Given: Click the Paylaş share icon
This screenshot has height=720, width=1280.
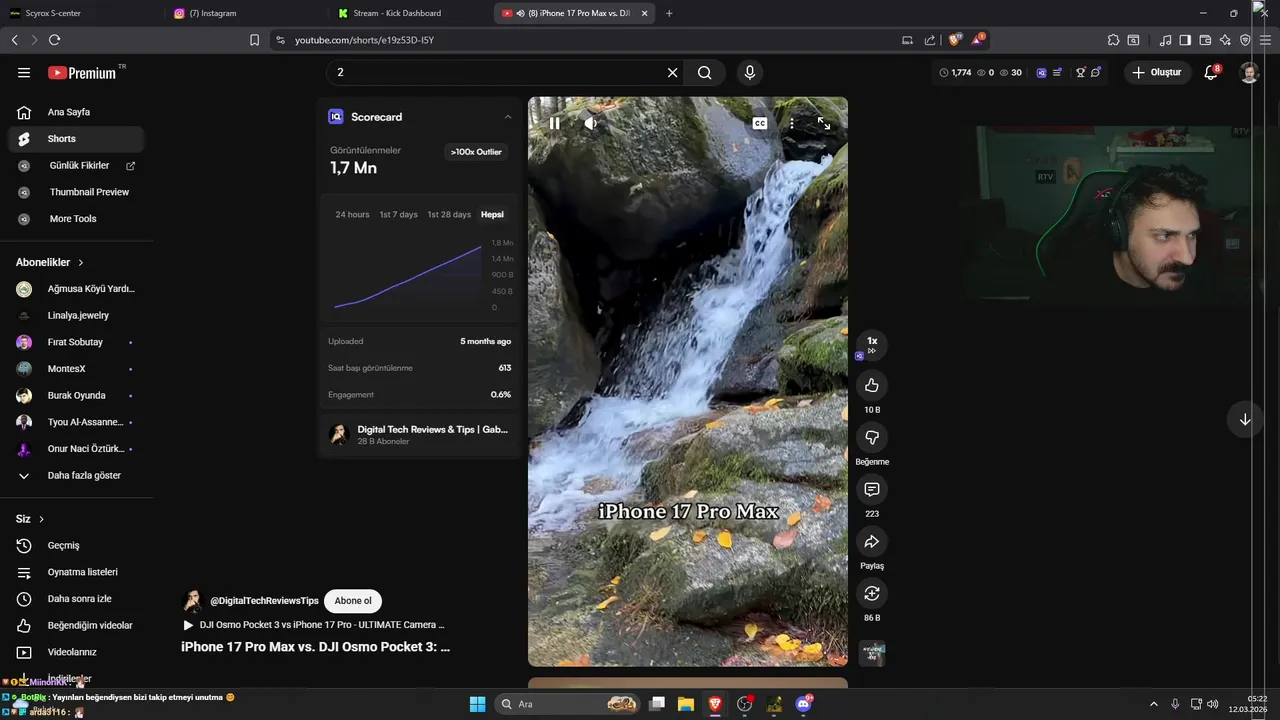Looking at the screenshot, I should click(x=872, y=542).
